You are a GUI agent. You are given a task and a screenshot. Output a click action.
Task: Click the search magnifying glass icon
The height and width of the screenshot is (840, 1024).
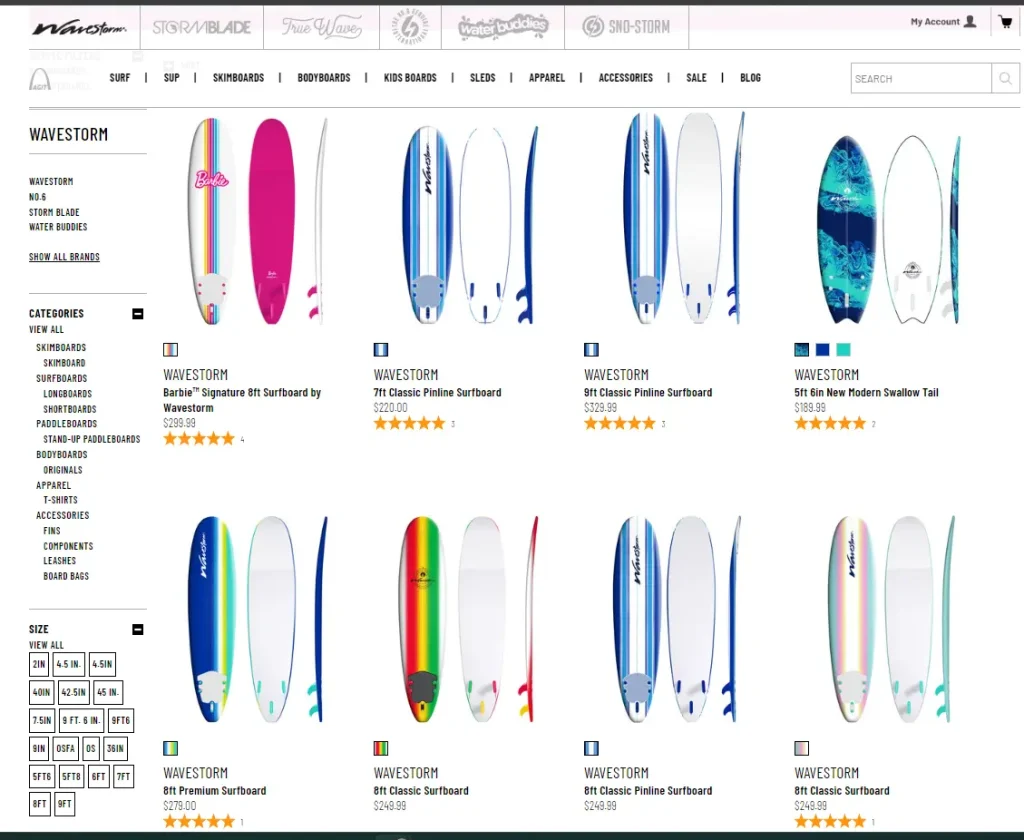[x=1005, y=79]
